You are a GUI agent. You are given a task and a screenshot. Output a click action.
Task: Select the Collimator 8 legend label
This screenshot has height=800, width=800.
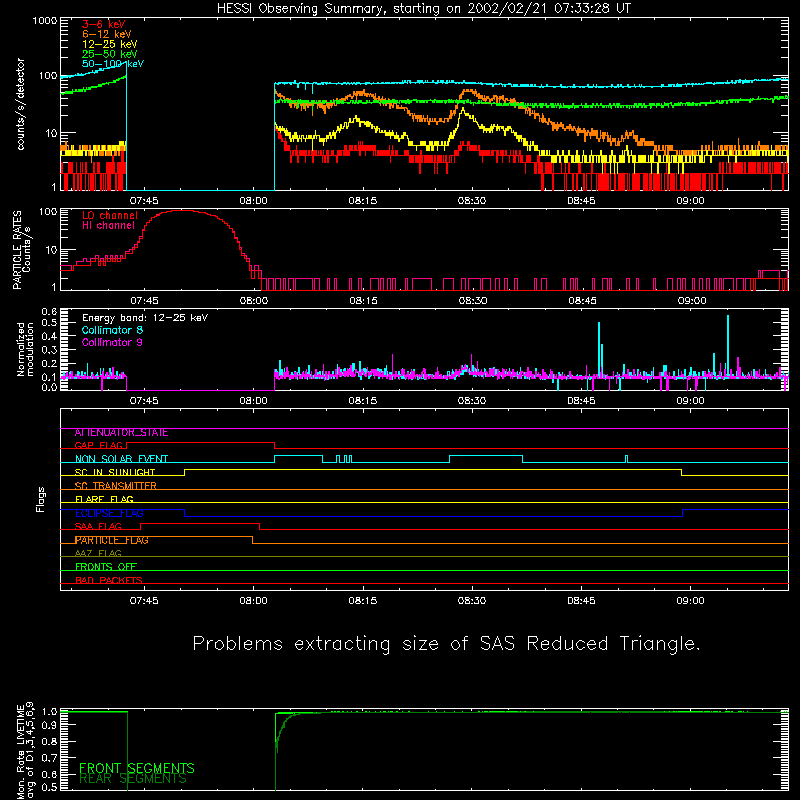[112, 330]
